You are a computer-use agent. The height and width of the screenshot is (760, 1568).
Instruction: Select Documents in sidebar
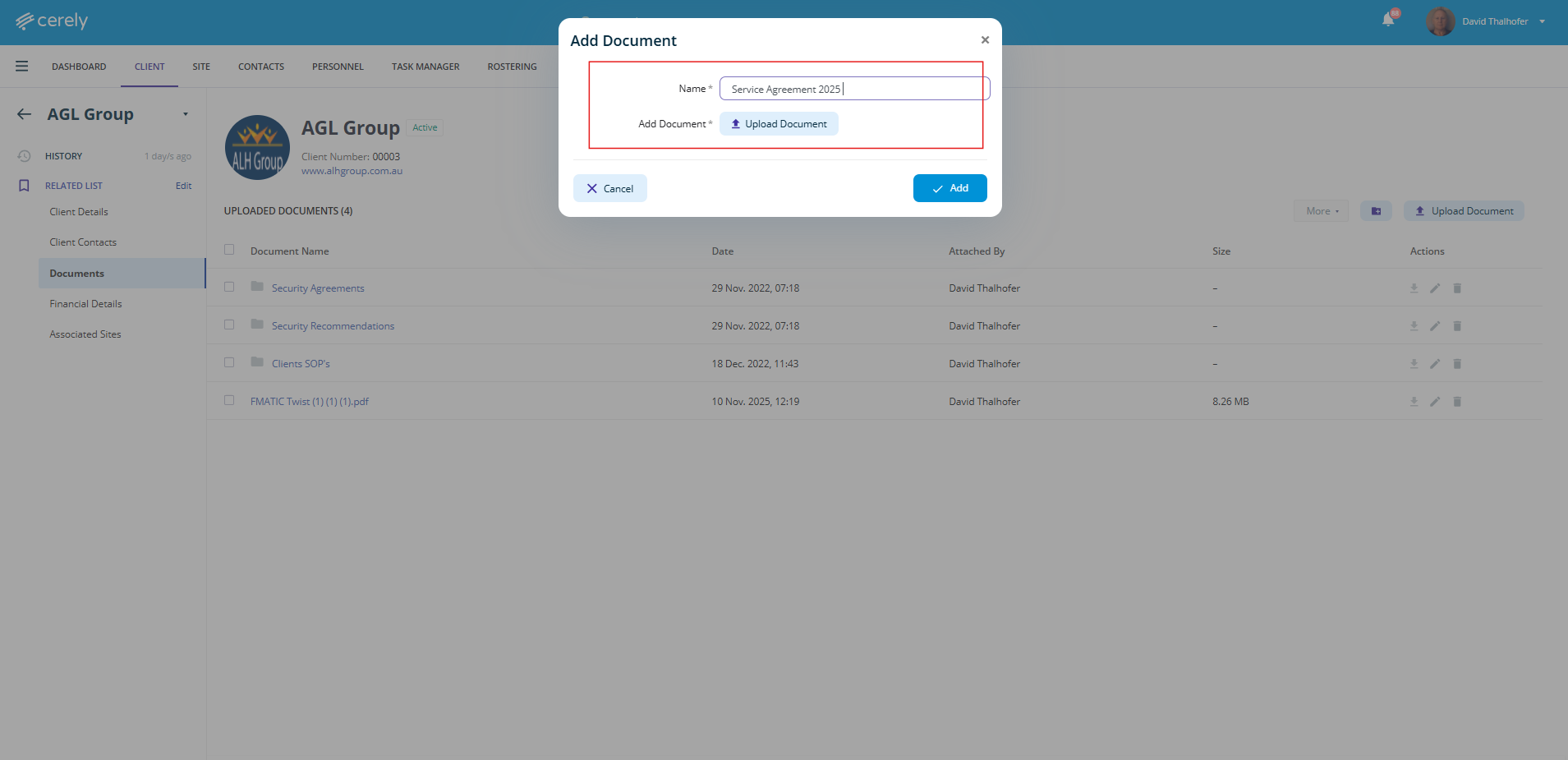pyautogui.click(x=122, y=274)
